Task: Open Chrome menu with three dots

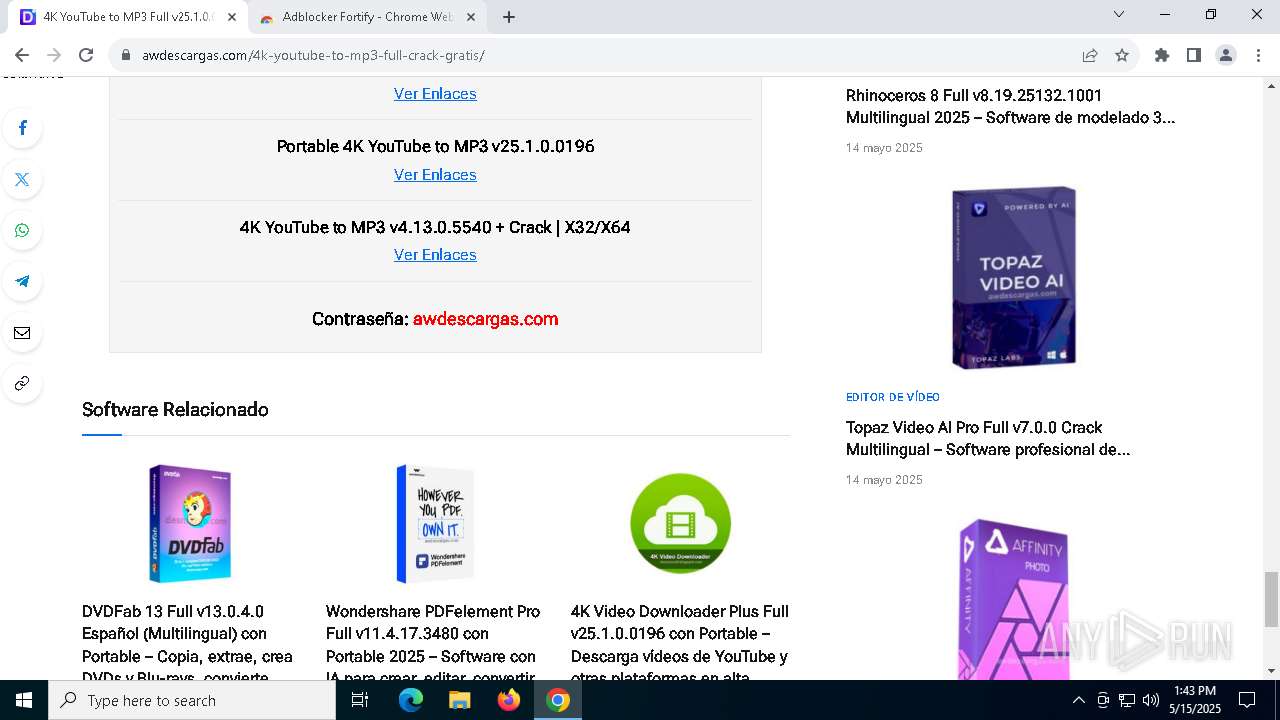Action: pyautogui.click(x=1258, y=55)
